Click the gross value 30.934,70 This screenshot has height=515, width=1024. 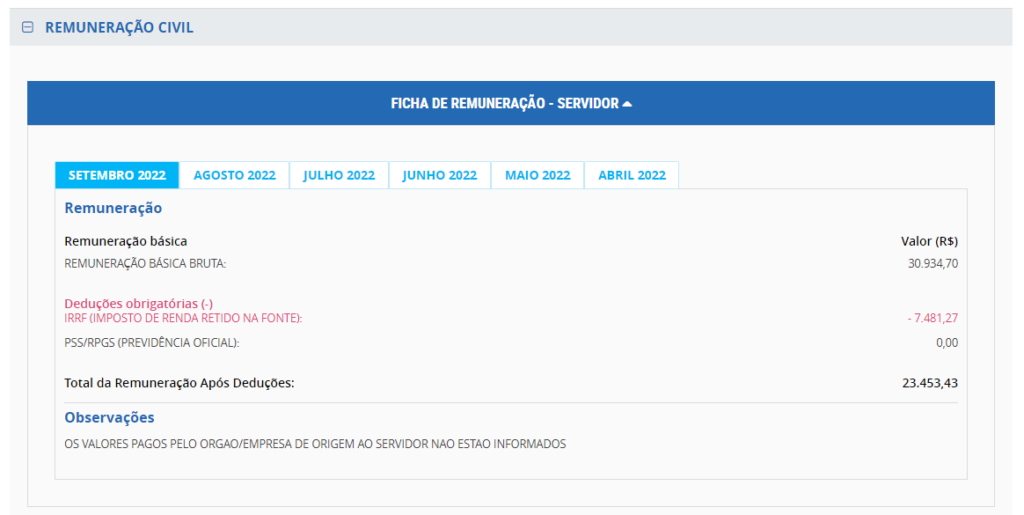click(932, 264)
